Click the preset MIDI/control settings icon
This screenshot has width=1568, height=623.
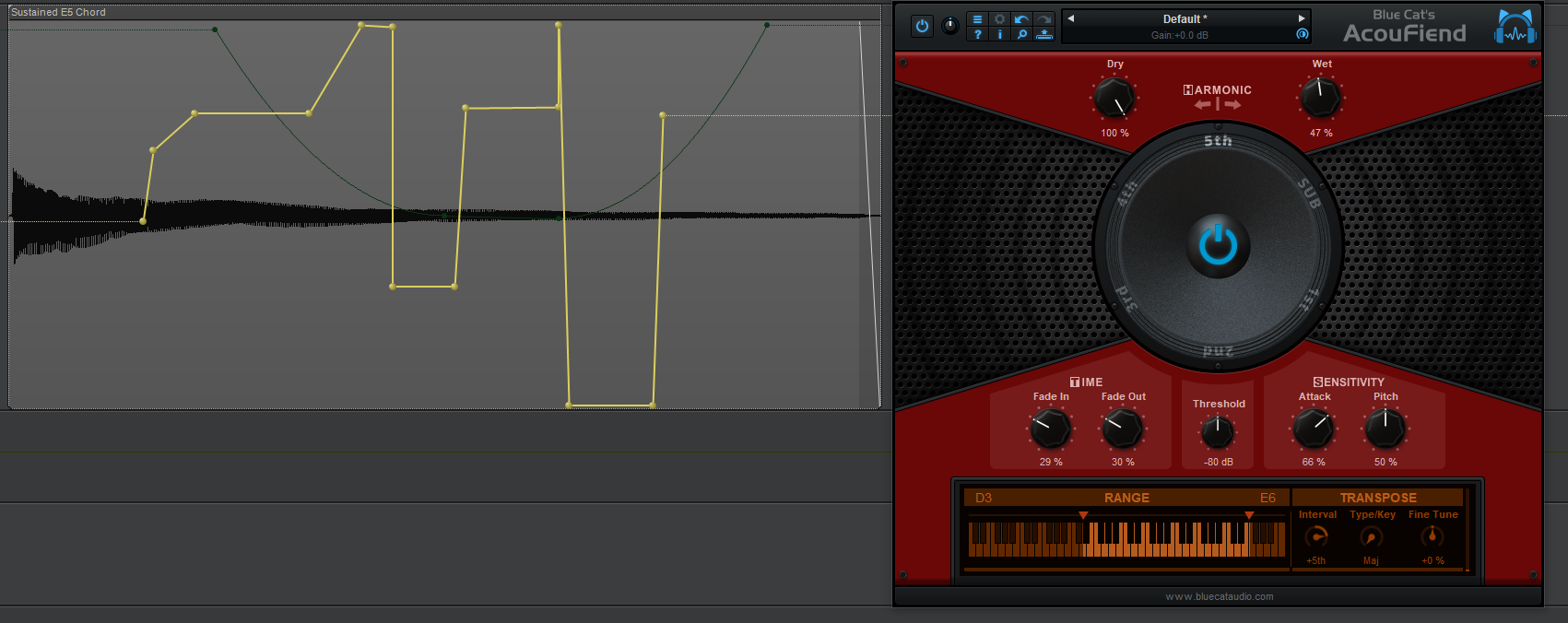pos(1303,34)
